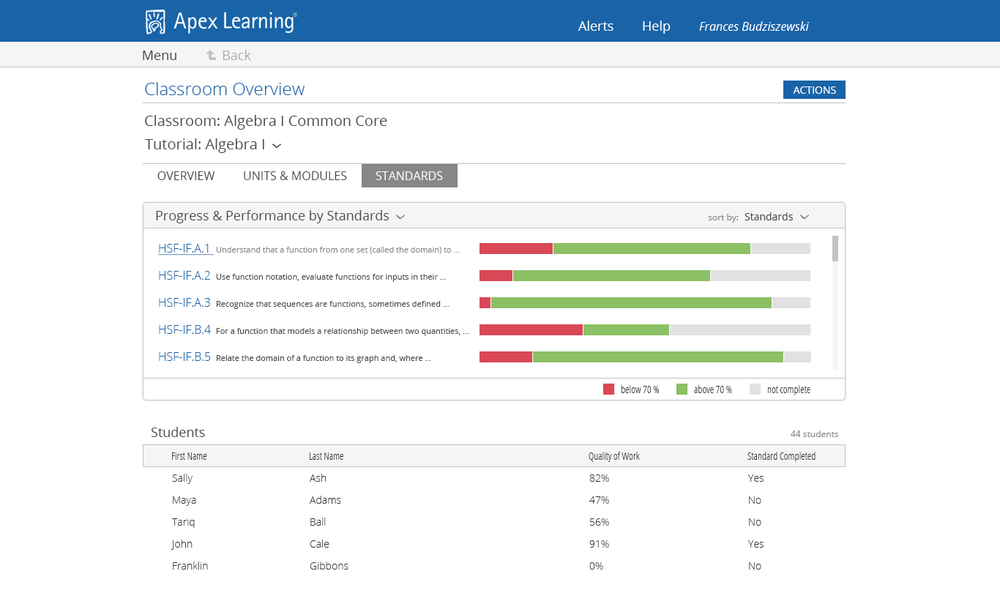Collapse the Progress & Performance by Standards panel
The image size is (1000, 615).
pos(400,216)
